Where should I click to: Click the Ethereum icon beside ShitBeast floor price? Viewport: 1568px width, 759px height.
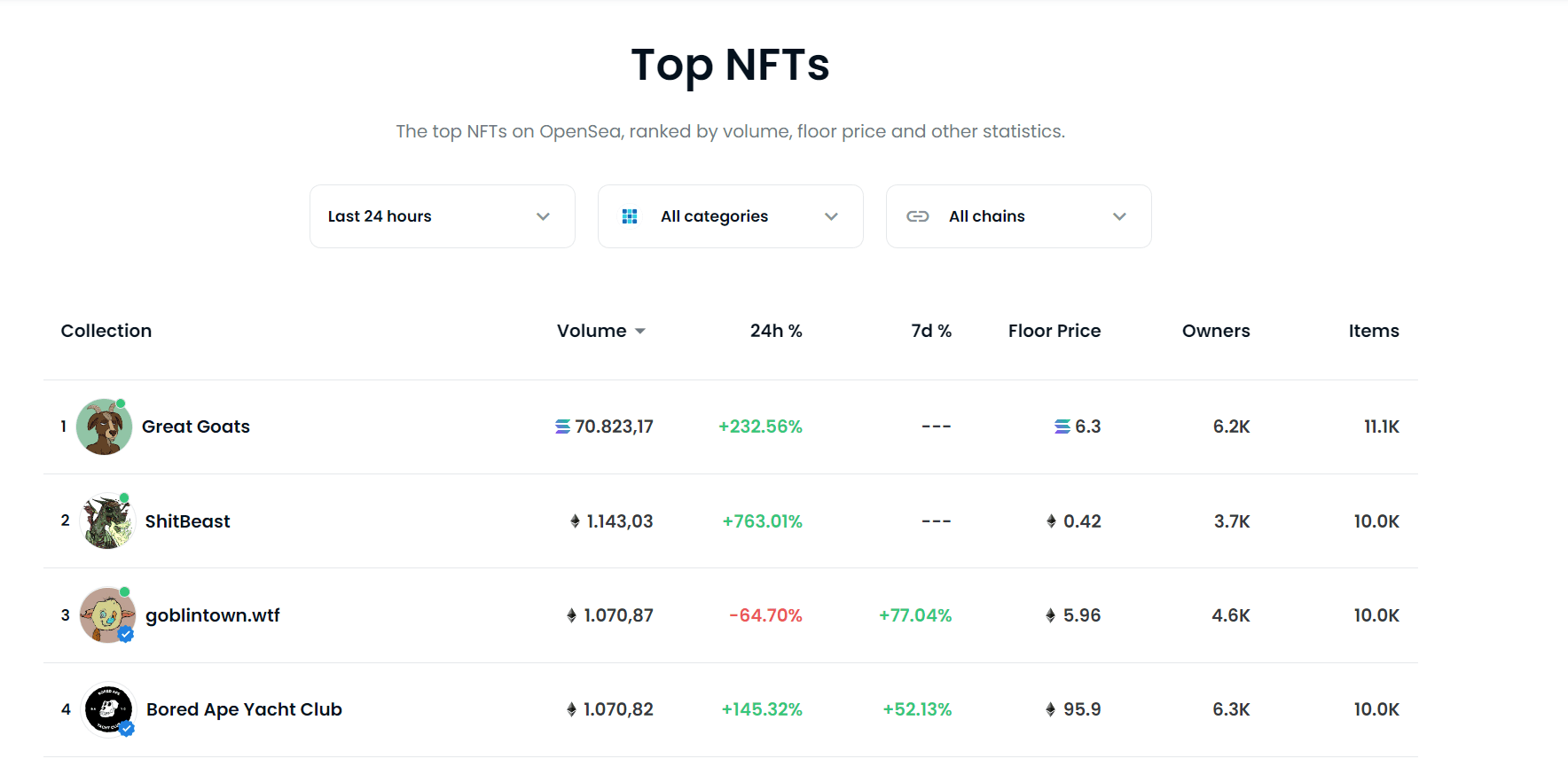[x=1051, y=521]
